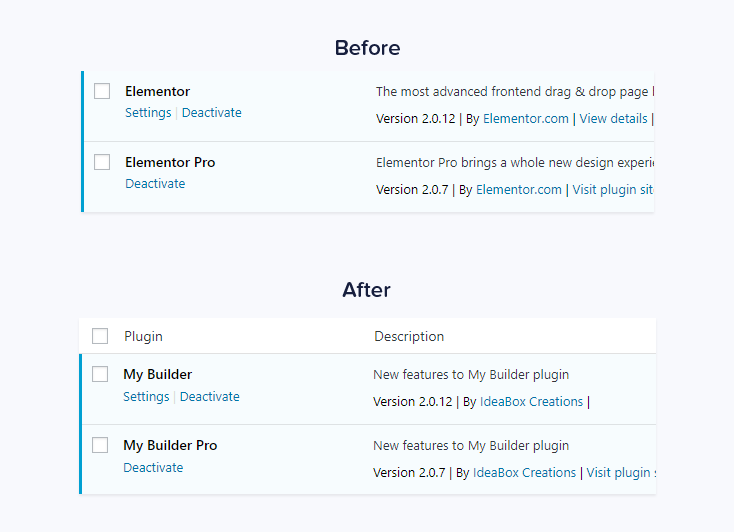Click the Version 2.0.7 text in Elementor Pro row

(x=412, y=190)
